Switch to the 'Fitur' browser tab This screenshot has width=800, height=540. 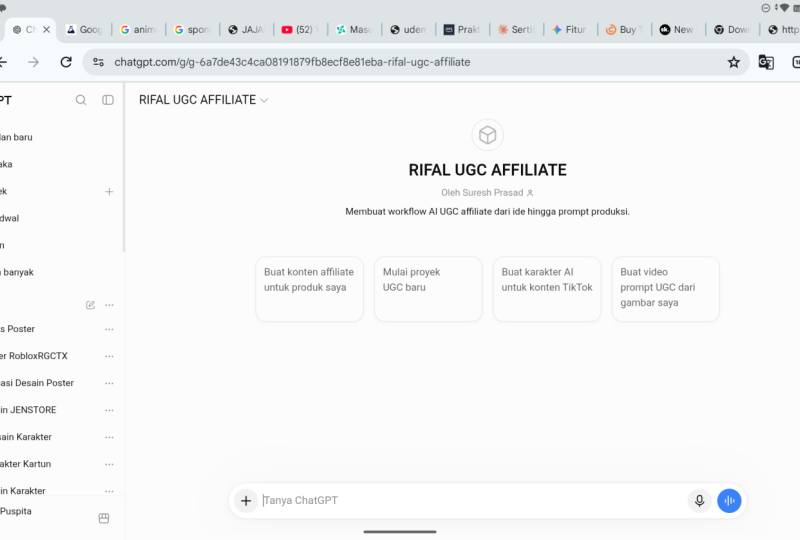[570, 30]
